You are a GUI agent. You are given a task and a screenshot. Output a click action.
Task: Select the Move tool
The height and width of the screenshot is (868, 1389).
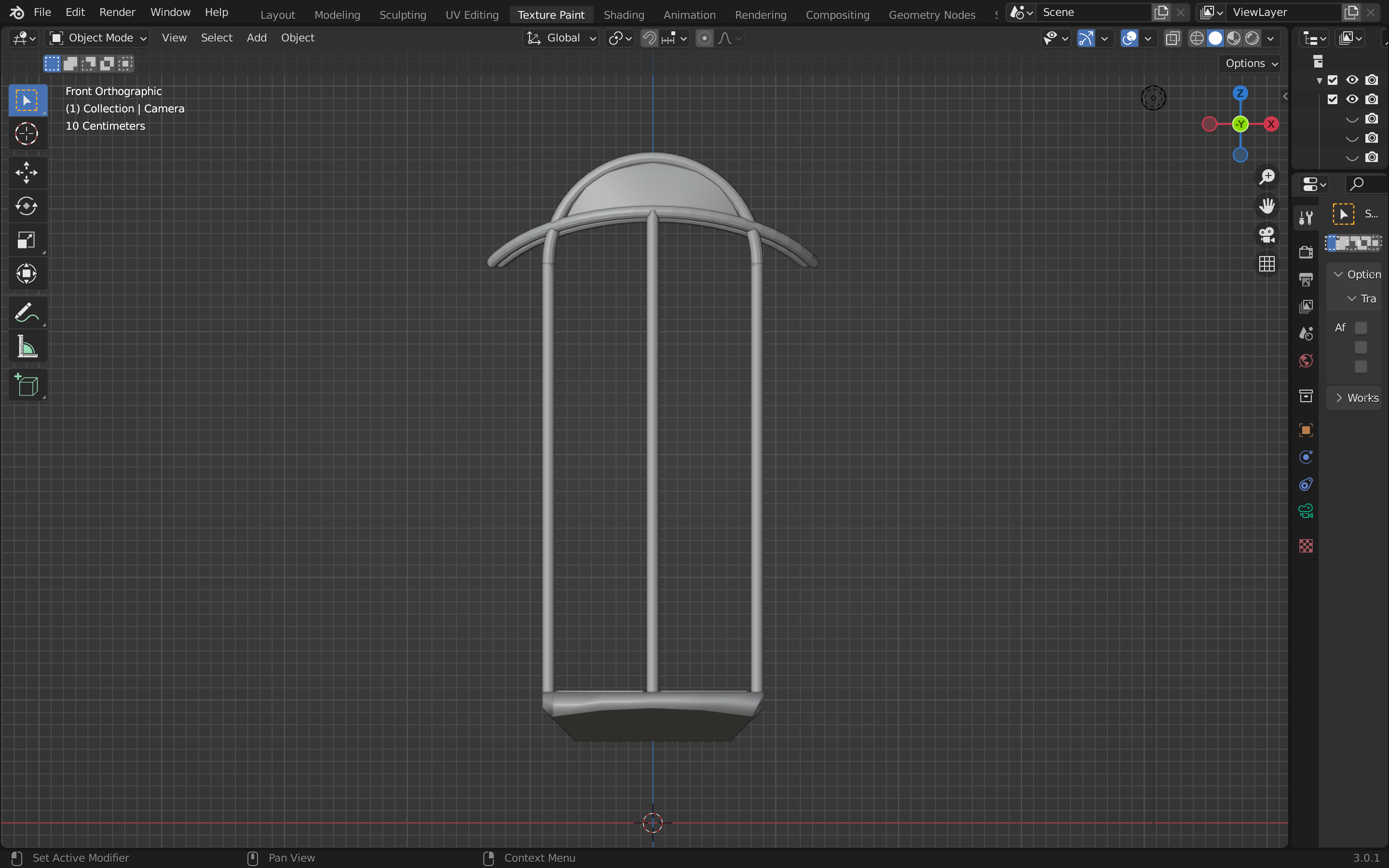(x=27, y=172)
